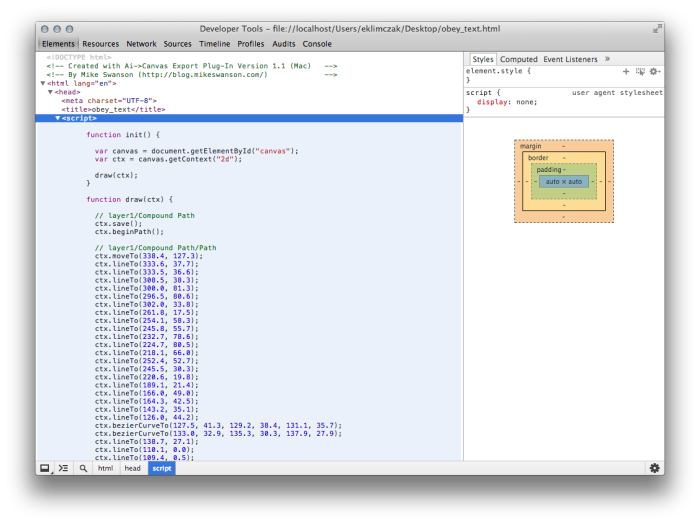Viewport: 700px width, 524px height.
Task: Click the display property name
Action: pos(492,102)
